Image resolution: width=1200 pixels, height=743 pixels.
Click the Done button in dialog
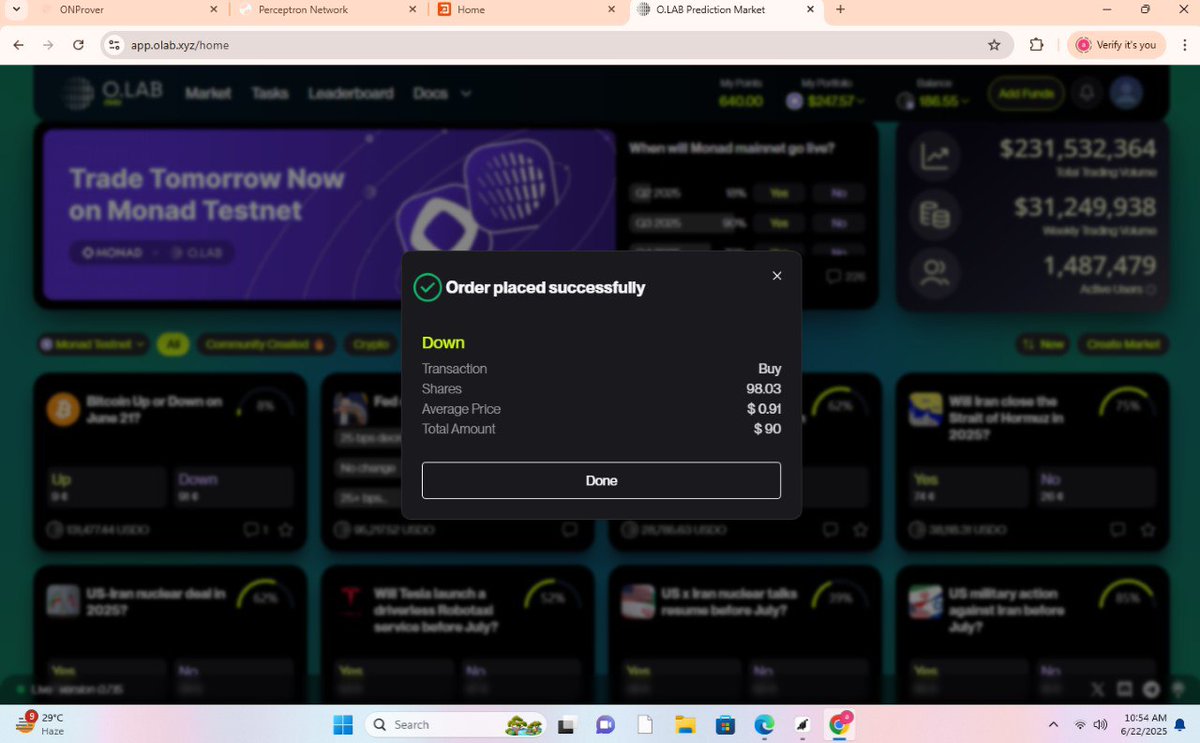601,480
